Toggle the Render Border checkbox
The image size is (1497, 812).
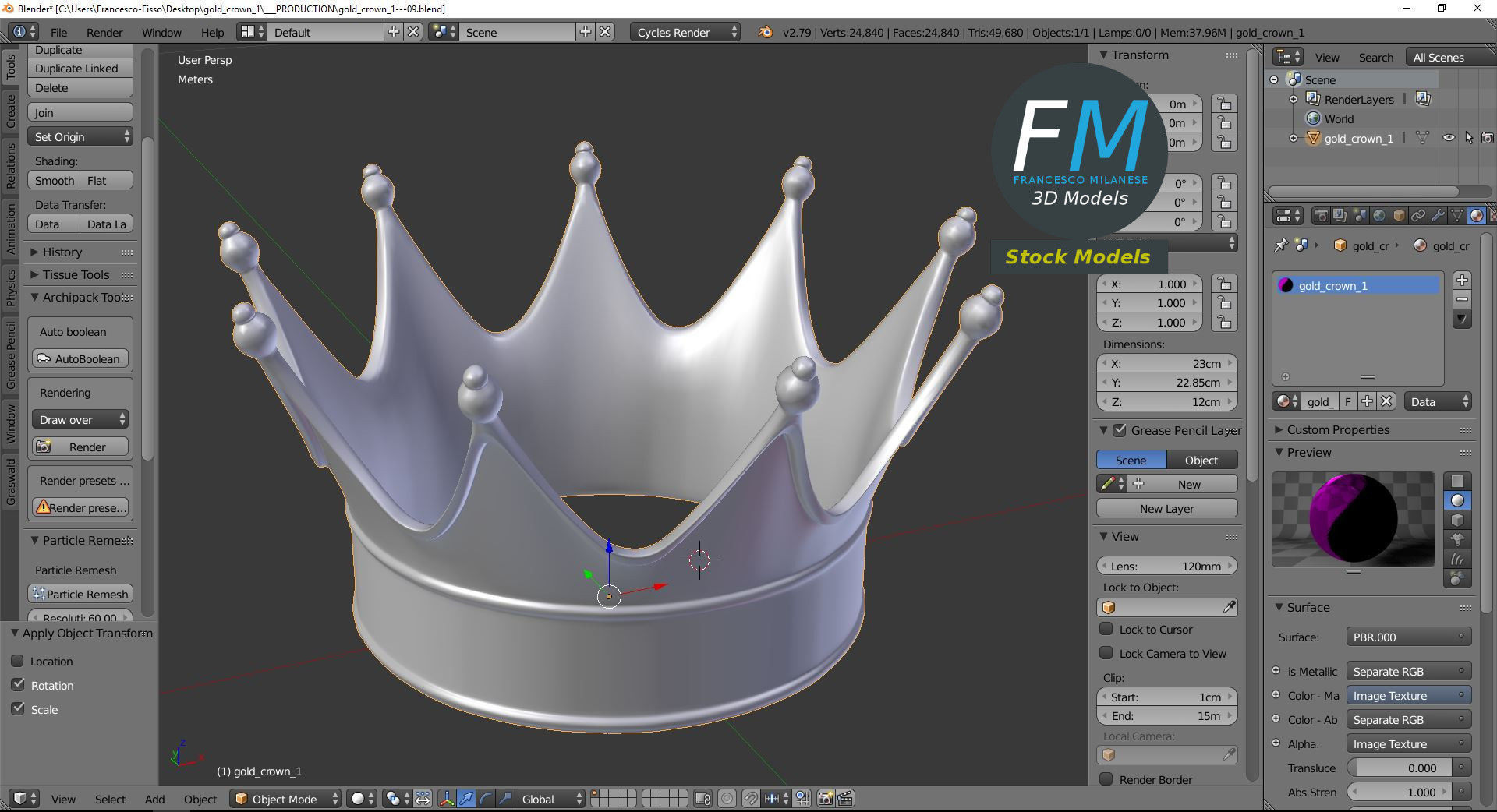click(1106, 779)
